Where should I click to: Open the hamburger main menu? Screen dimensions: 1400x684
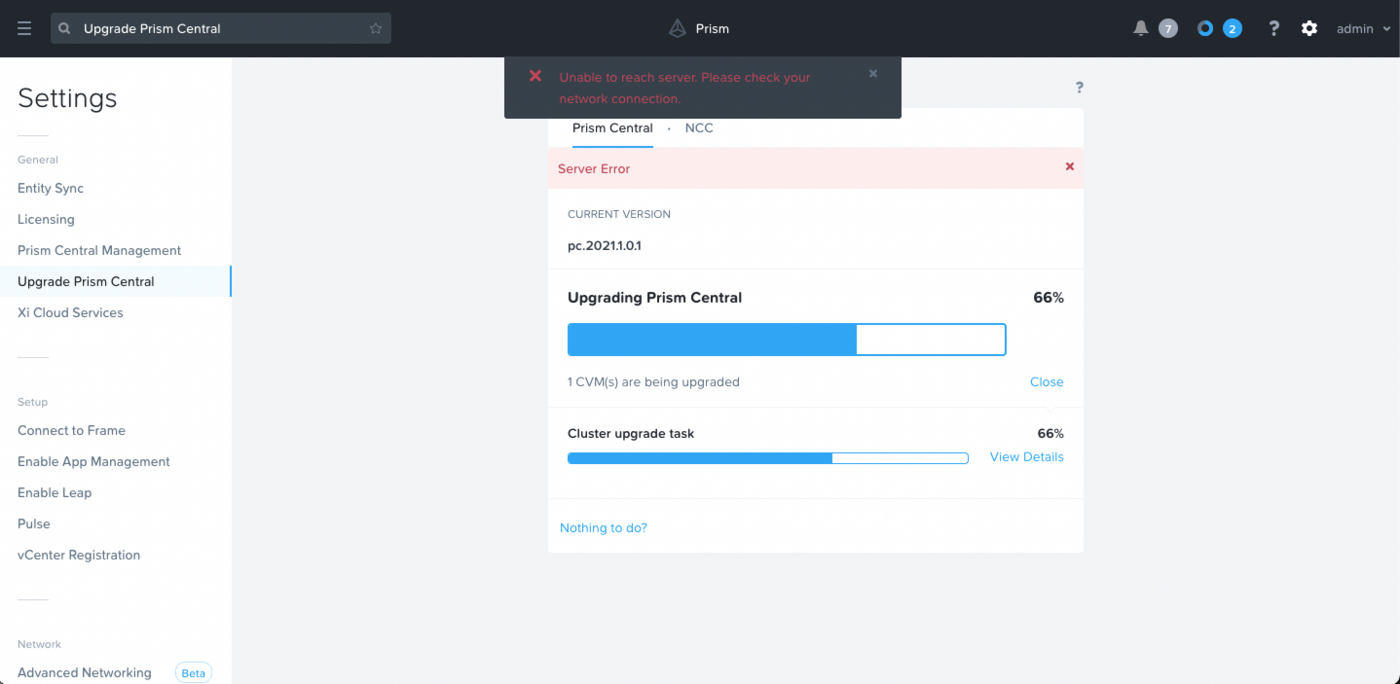[x=24, y=29]
